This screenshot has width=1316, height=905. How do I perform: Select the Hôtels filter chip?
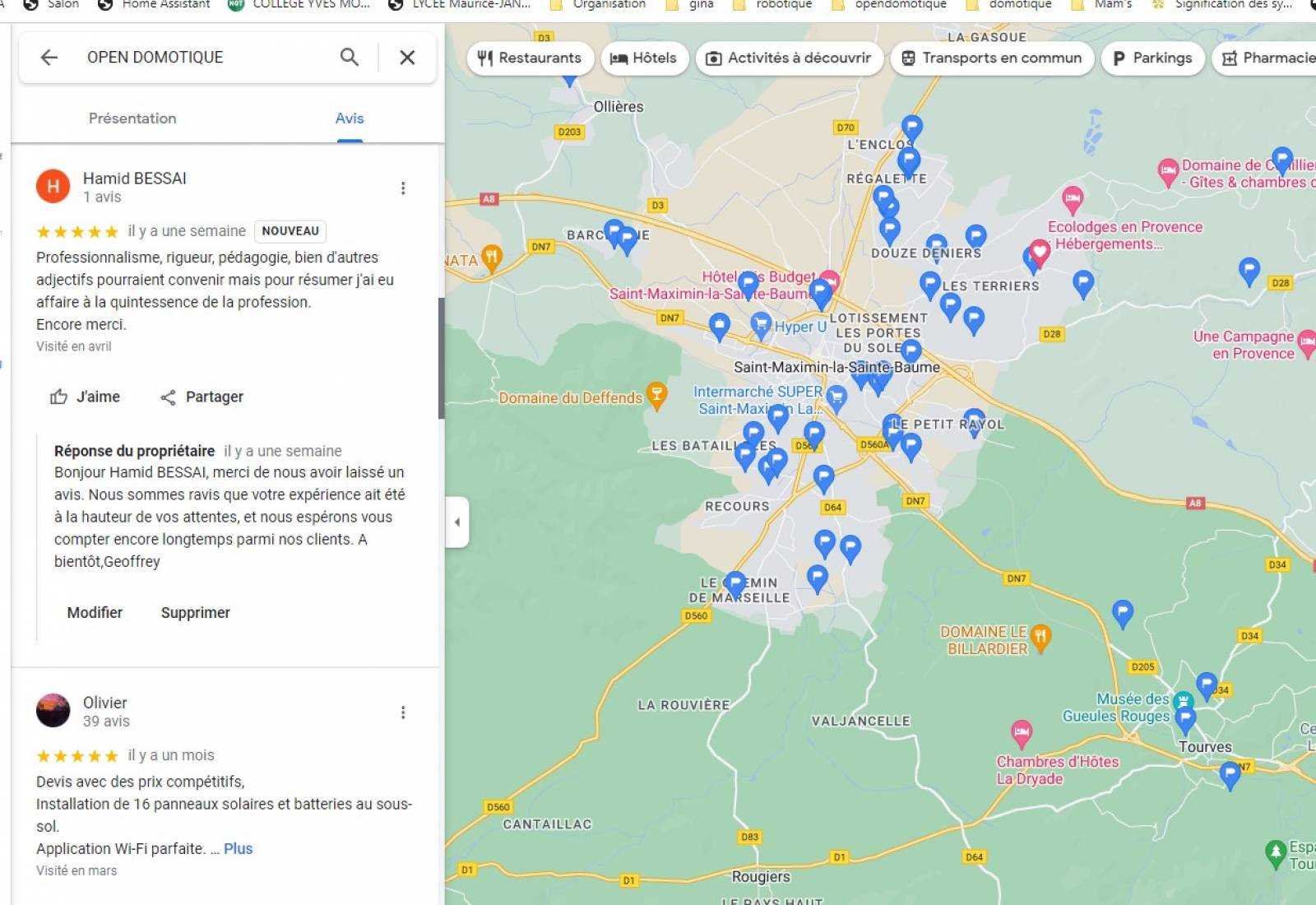[644, 58]
